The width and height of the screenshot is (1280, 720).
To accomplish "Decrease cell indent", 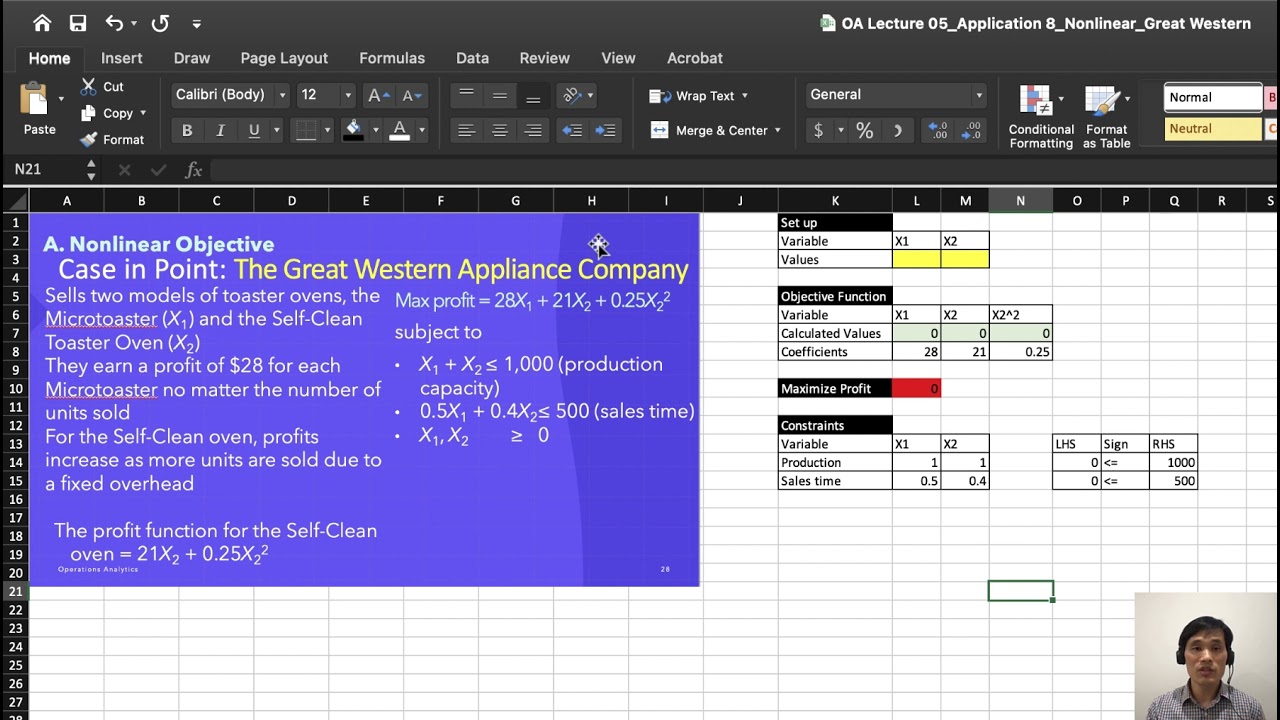I will (x=572, y=131).
